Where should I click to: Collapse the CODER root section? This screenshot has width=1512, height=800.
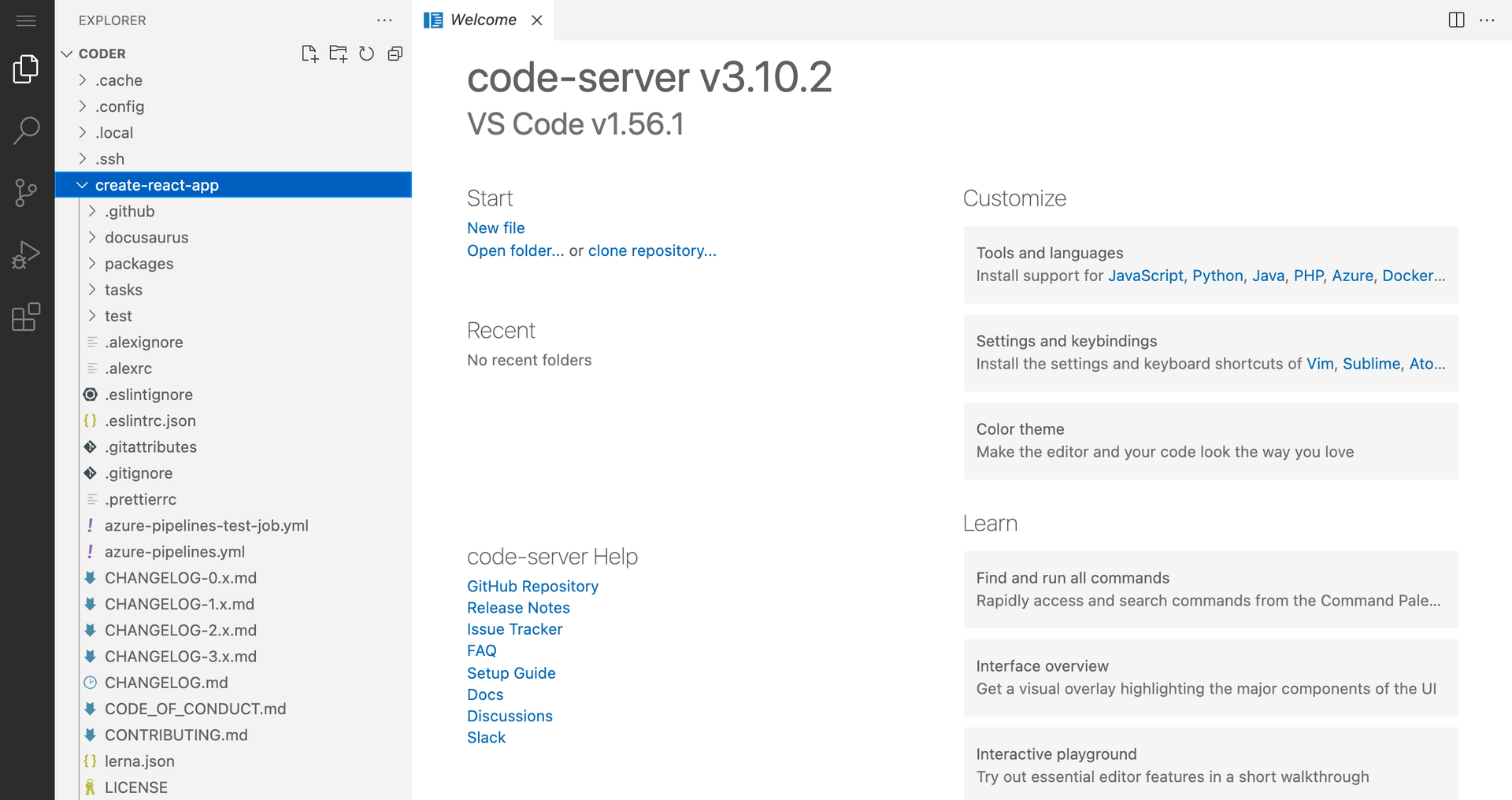click(x=233, y=54)
